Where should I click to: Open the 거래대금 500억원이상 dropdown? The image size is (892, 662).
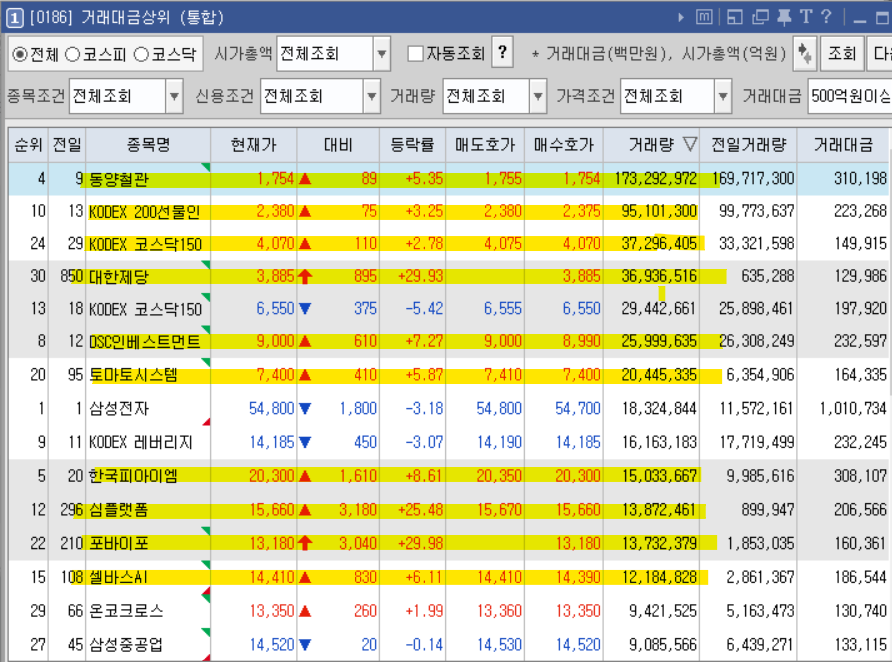click(x=850, y=96)
